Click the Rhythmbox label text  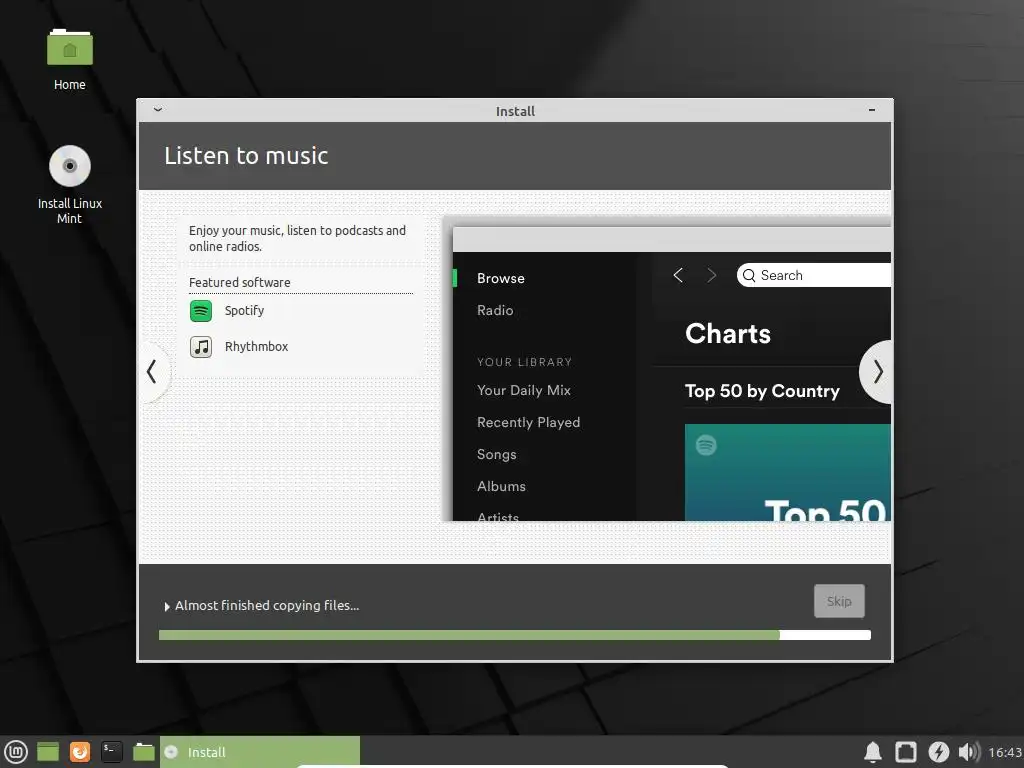coord(256,347)
